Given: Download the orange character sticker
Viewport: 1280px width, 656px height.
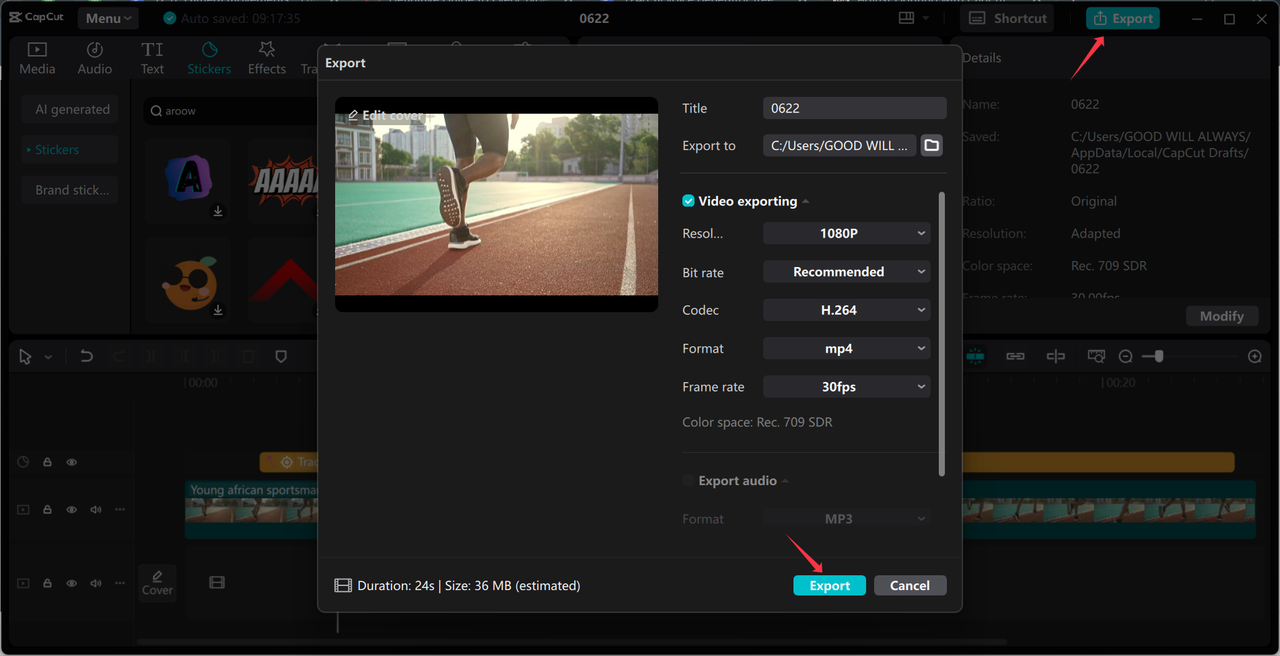Looking at the screenshot, I should (218, 311).
